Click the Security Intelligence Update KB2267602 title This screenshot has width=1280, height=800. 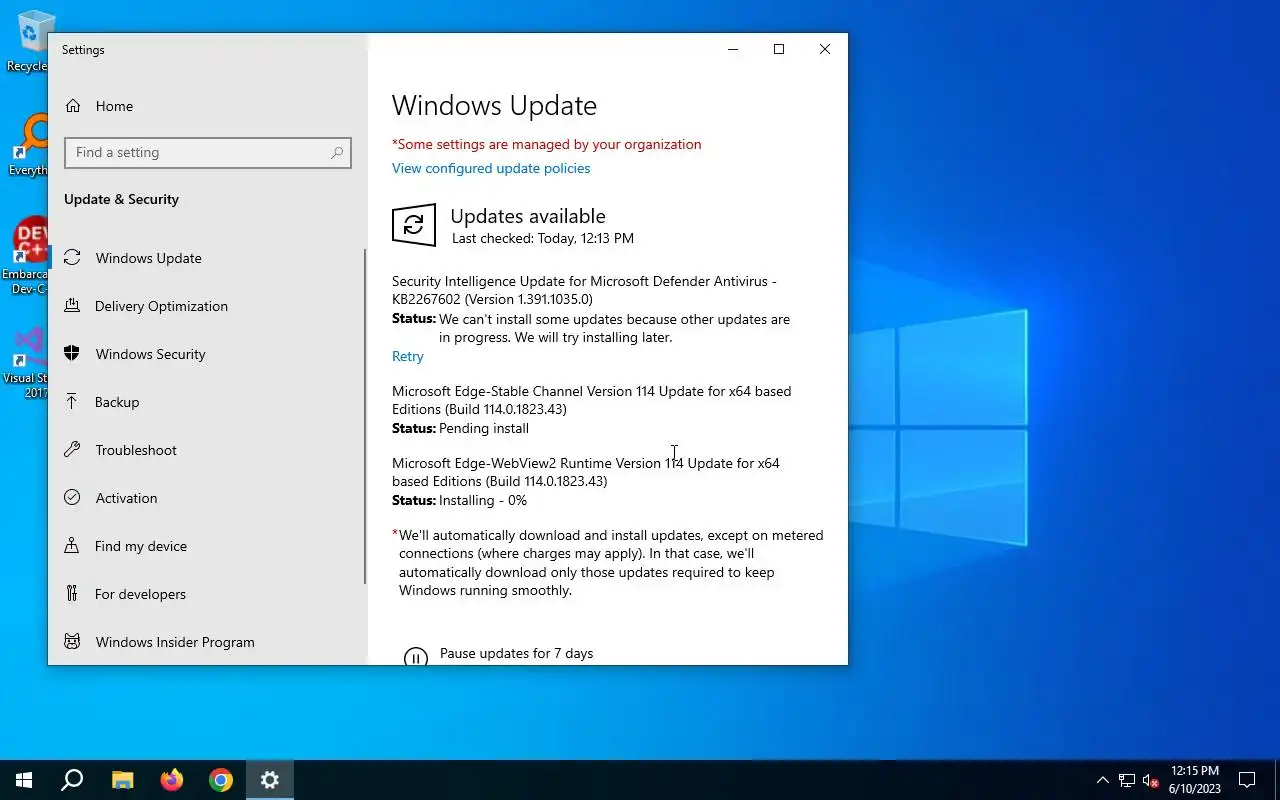[x=584, y=290]
